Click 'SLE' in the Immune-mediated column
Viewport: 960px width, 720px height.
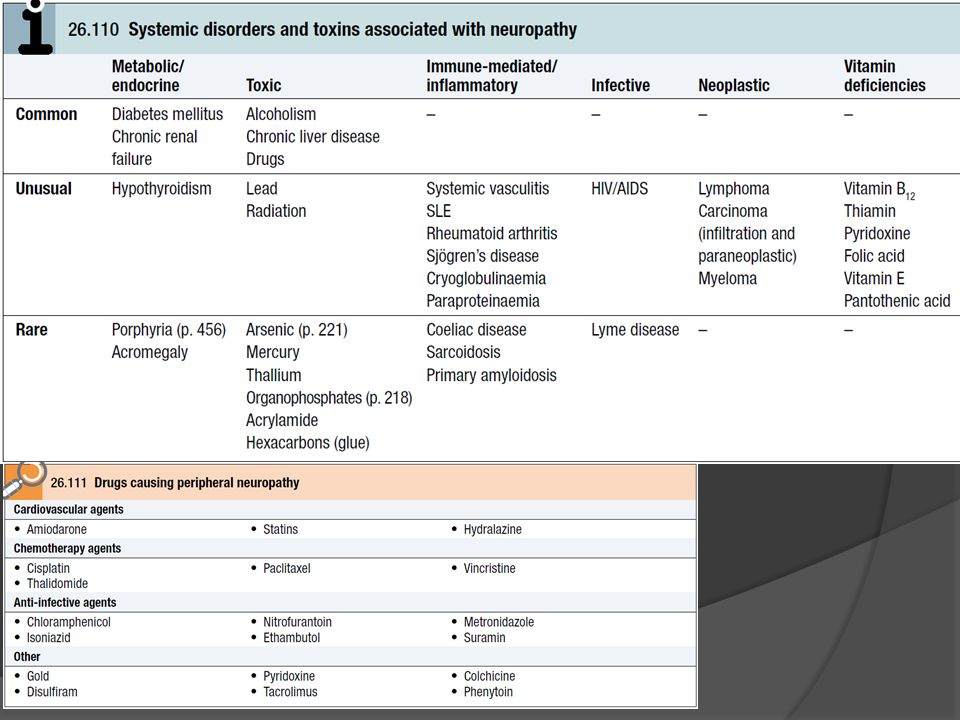click(438, 211)
